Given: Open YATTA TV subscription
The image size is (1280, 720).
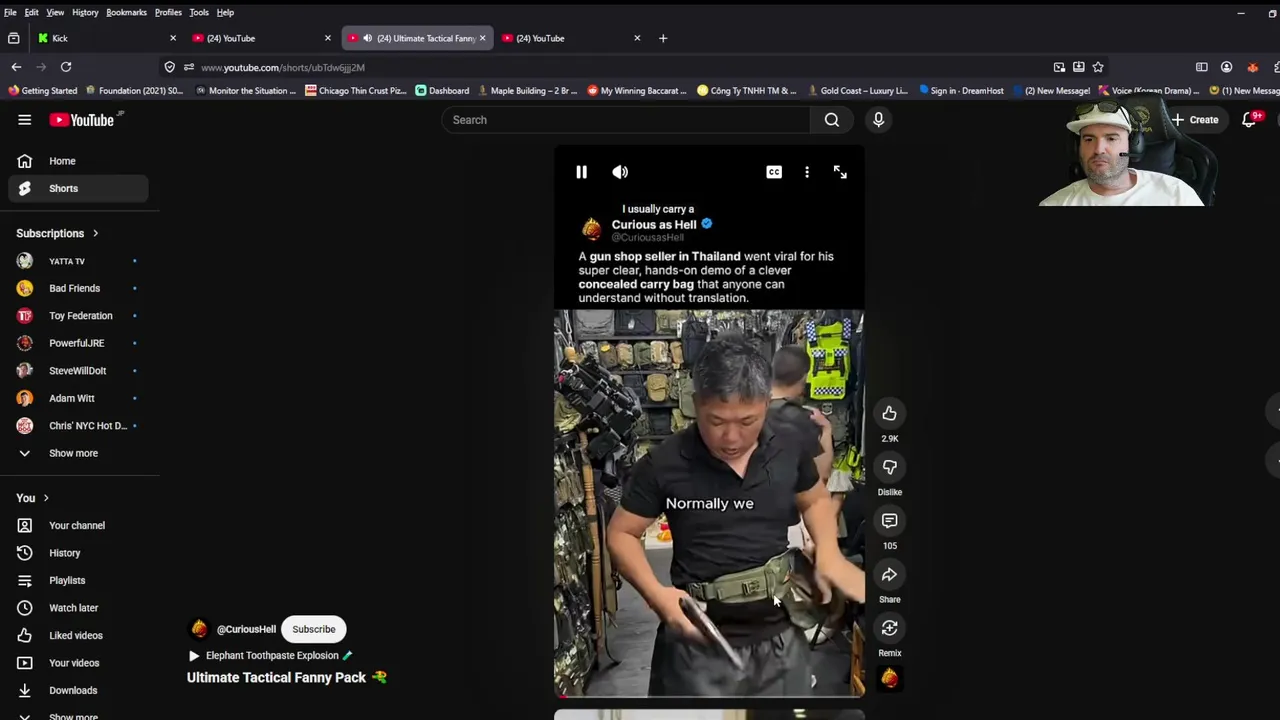Looking at the screenshot, I should coord(78,261).
